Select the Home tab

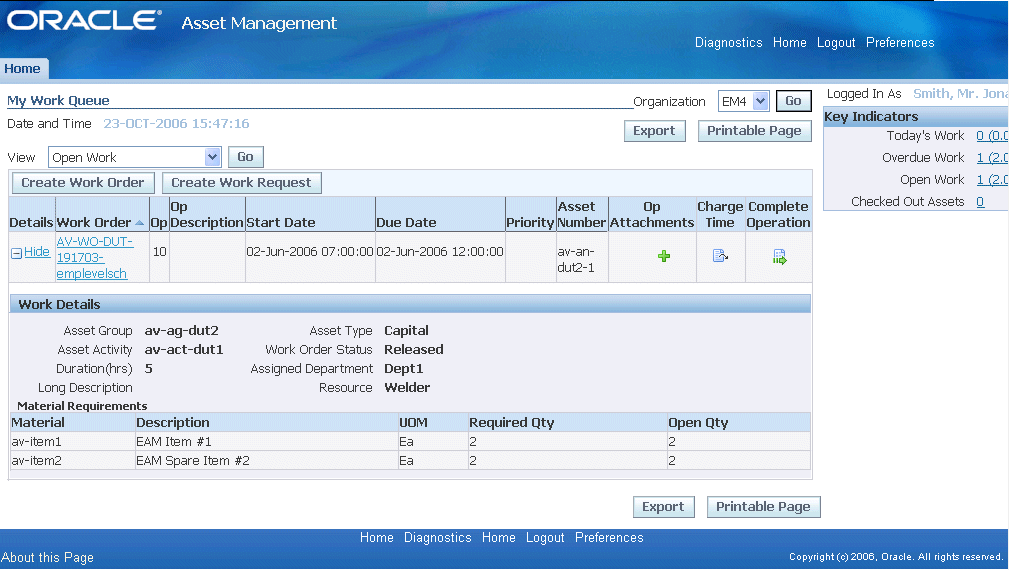tap(23, 69)
